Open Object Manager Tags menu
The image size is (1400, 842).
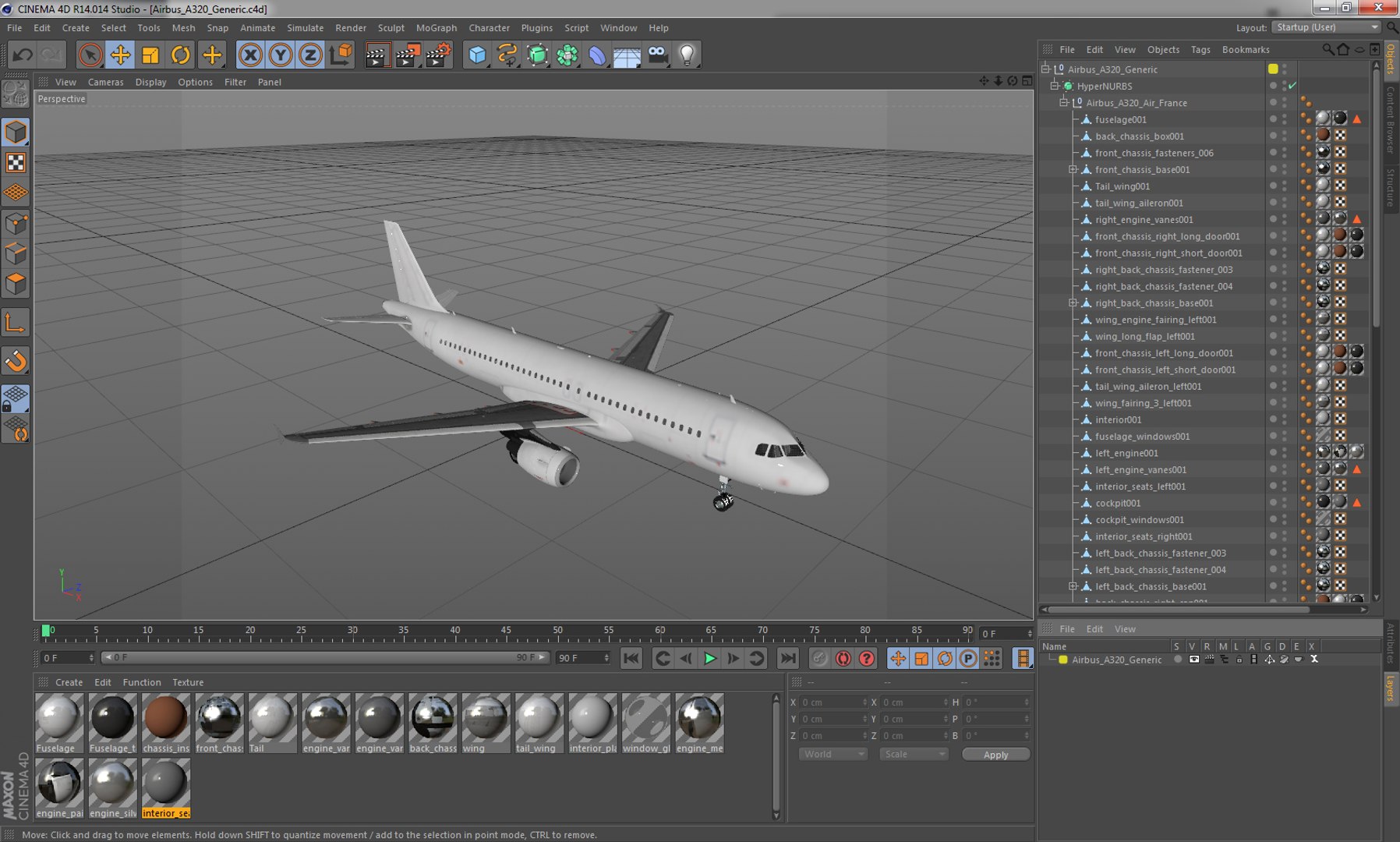coord(1200,49)
